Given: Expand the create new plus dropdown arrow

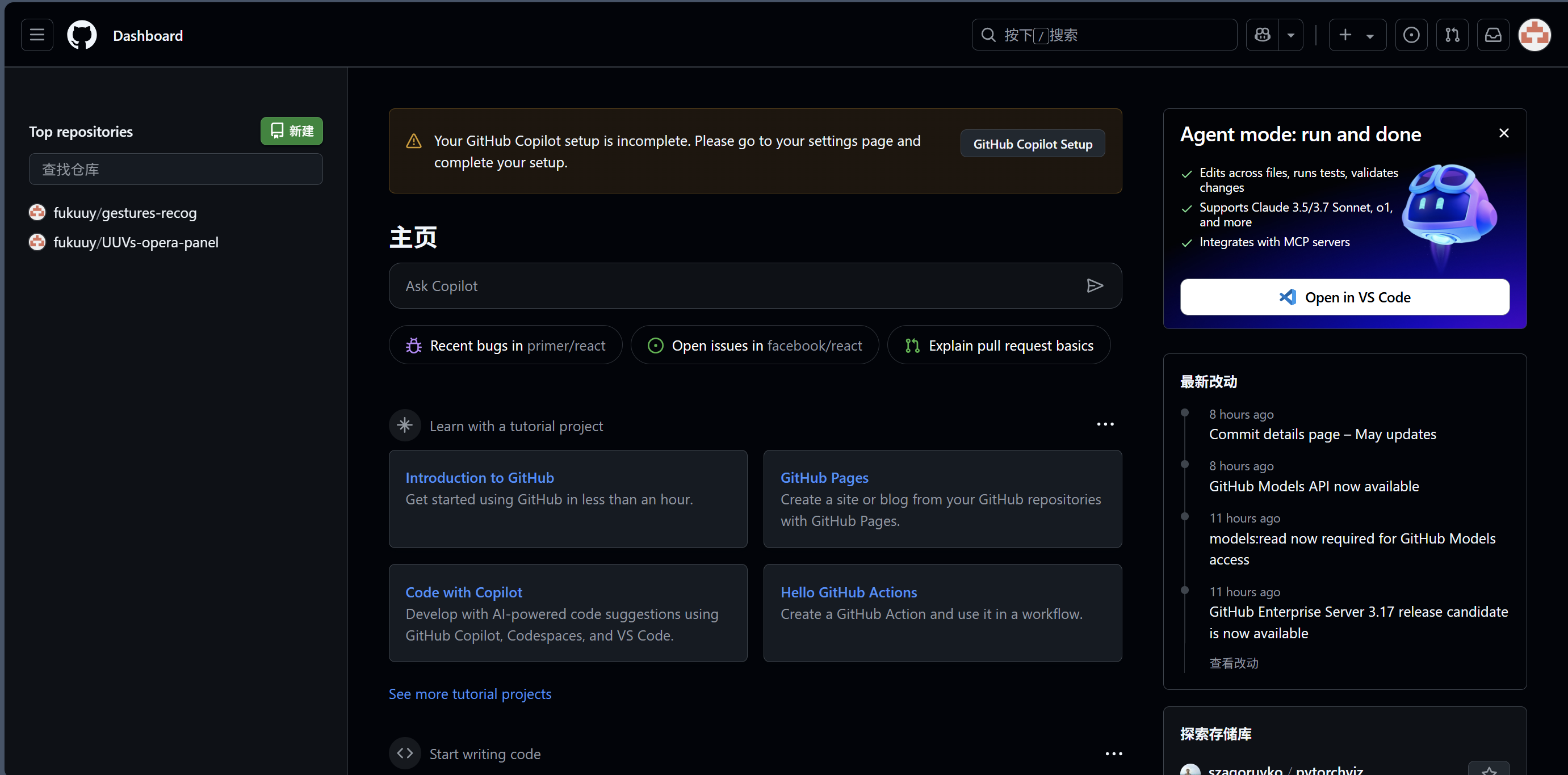Looking at the screenshot, I should coord(1370,35).
